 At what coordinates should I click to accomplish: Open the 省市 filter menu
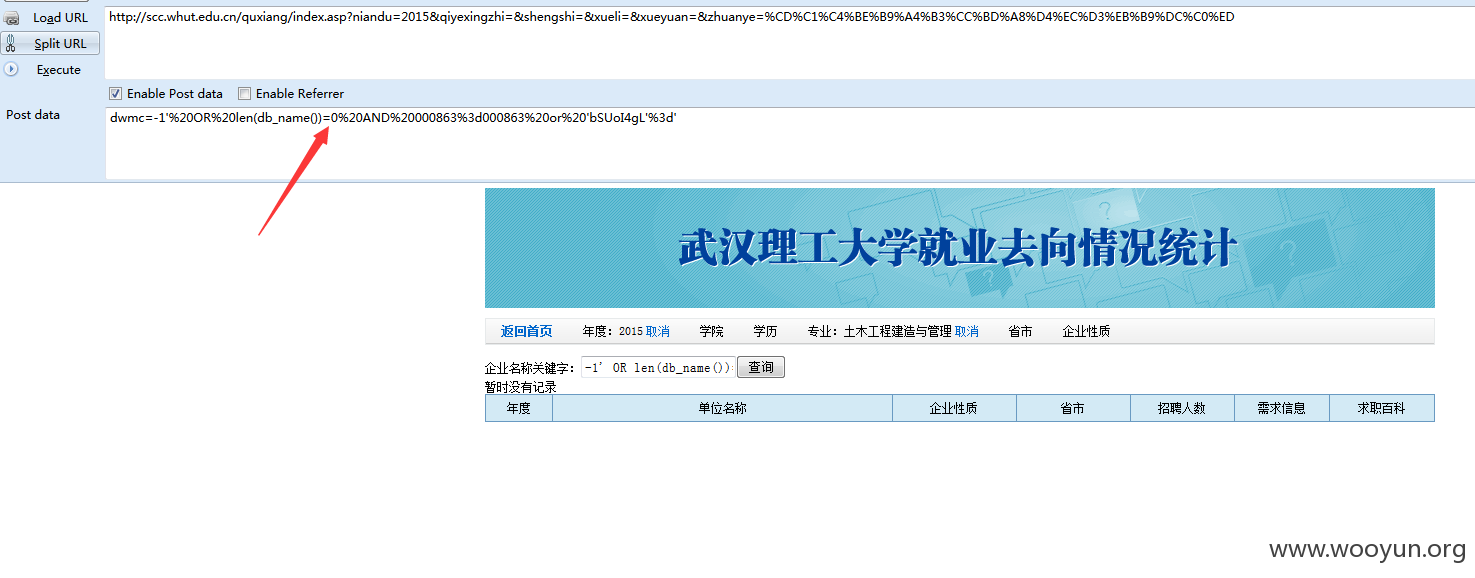pyautogui.click(x=1020, y=331)
